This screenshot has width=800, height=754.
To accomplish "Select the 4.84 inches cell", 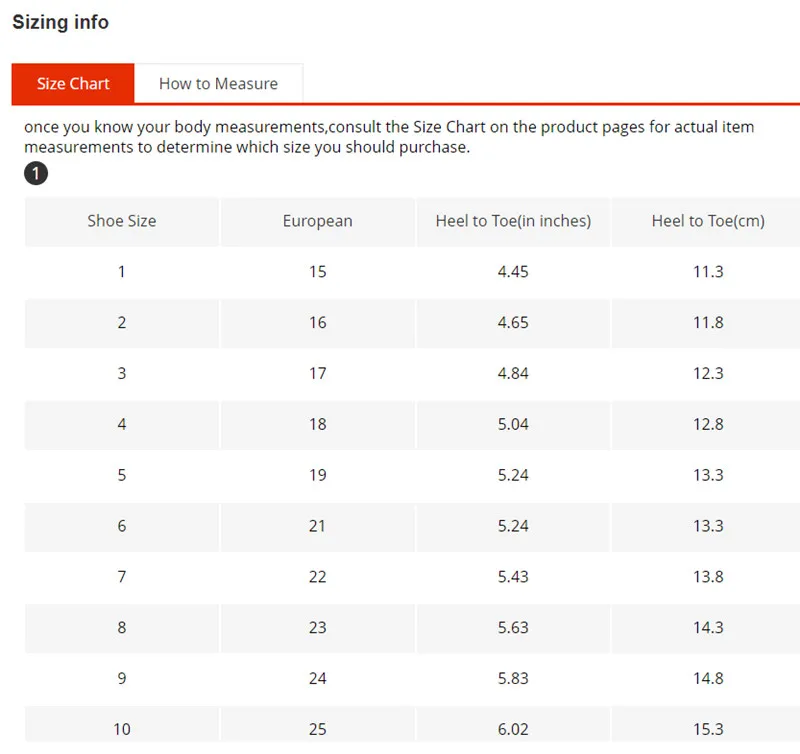I will (x=513, y=374).
